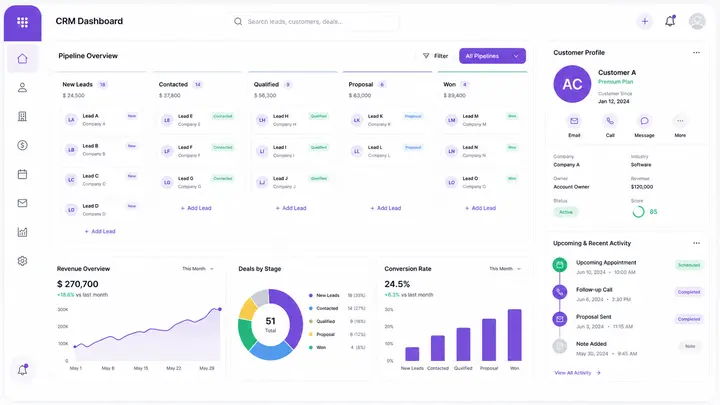The height and width of the screenshot is (405, 720).
Task: Add Lead in Contacted column
Action: coord(196,208)
